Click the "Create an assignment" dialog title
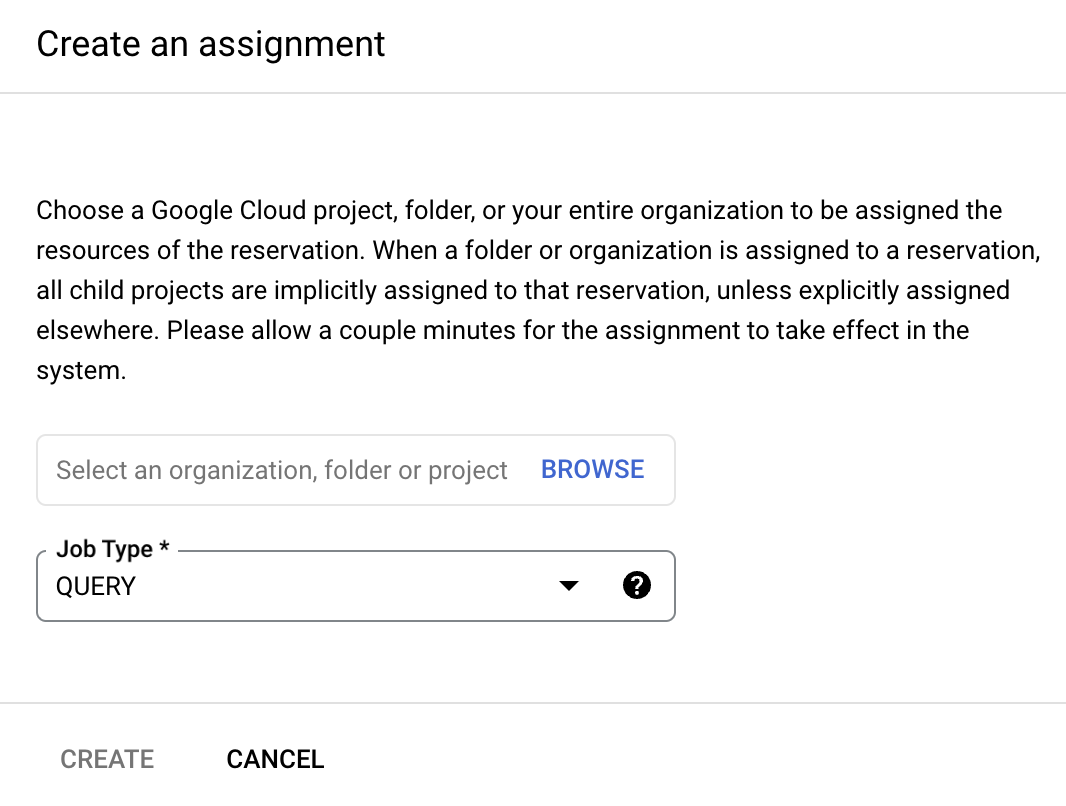Screen dimensions: 1066x806 (x=211, y=45)
